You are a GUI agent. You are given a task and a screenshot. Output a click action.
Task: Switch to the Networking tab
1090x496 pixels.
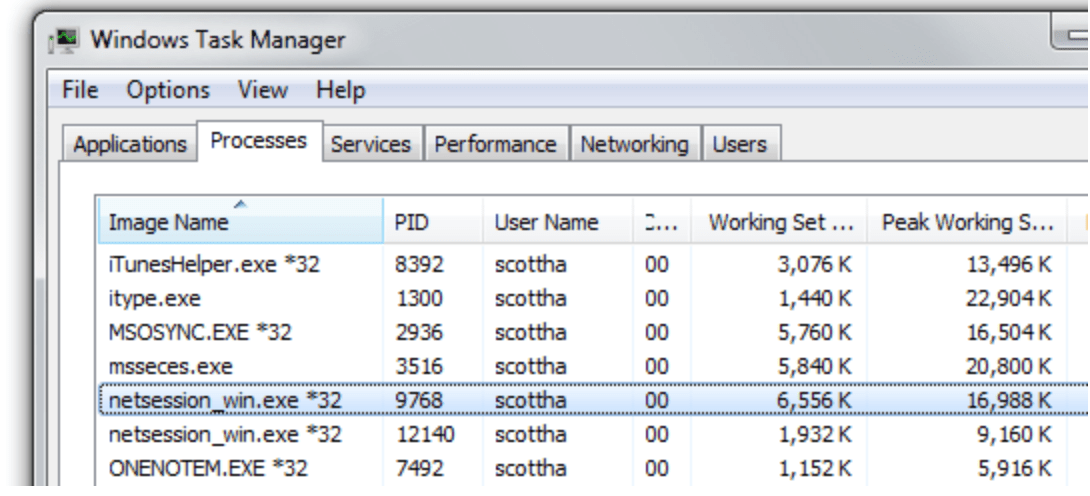coord(634,144)
